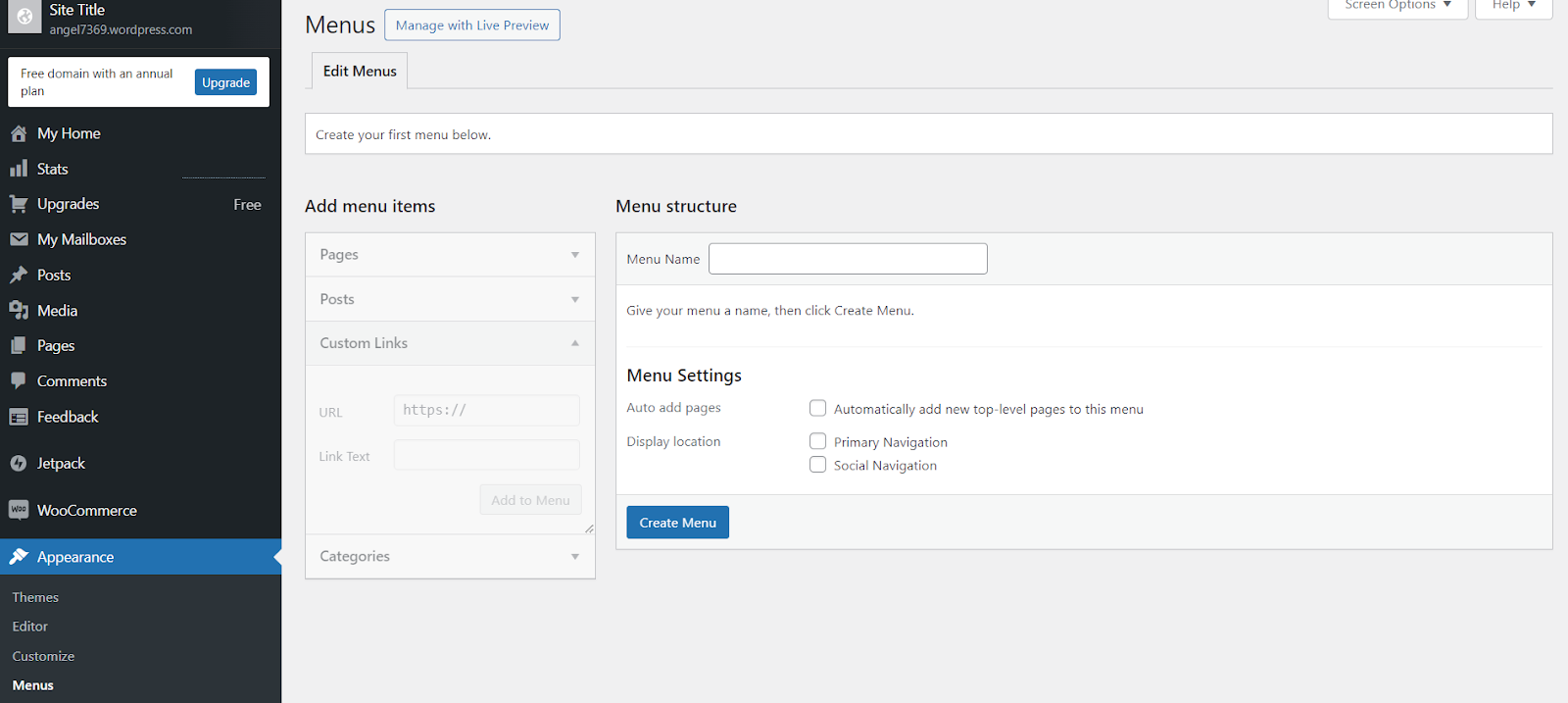Open the Screen Options dropdown
Image resolution: width=1568 pixels, height=703 pixels.
click(1397, 6)
